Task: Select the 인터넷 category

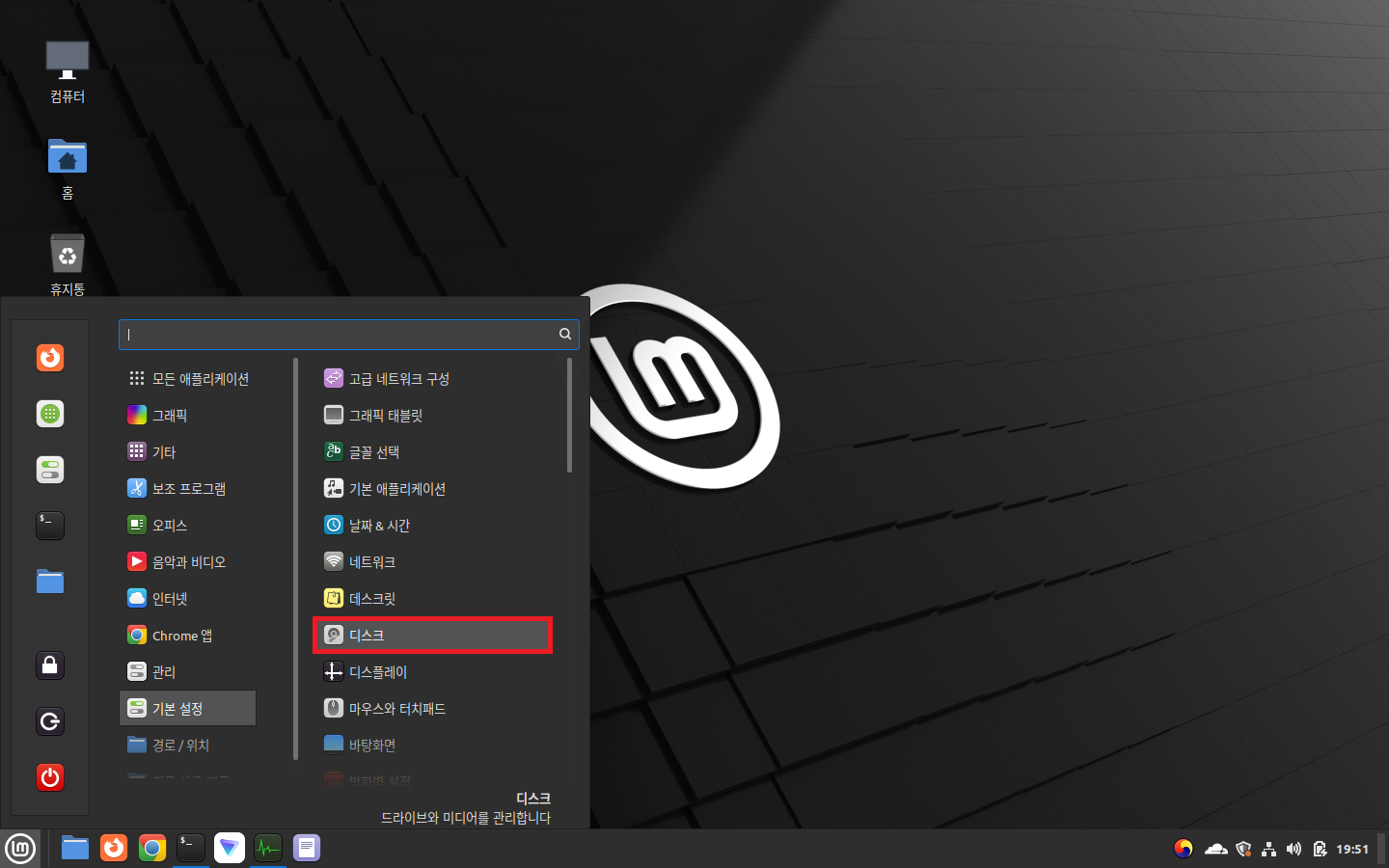Action: 188,599
